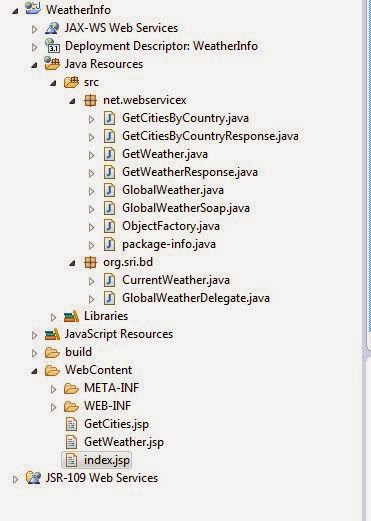This screenshot has height=521, width=371.
Task: Click the Java Resources folder icon
Action: click(x=52, y=63)
